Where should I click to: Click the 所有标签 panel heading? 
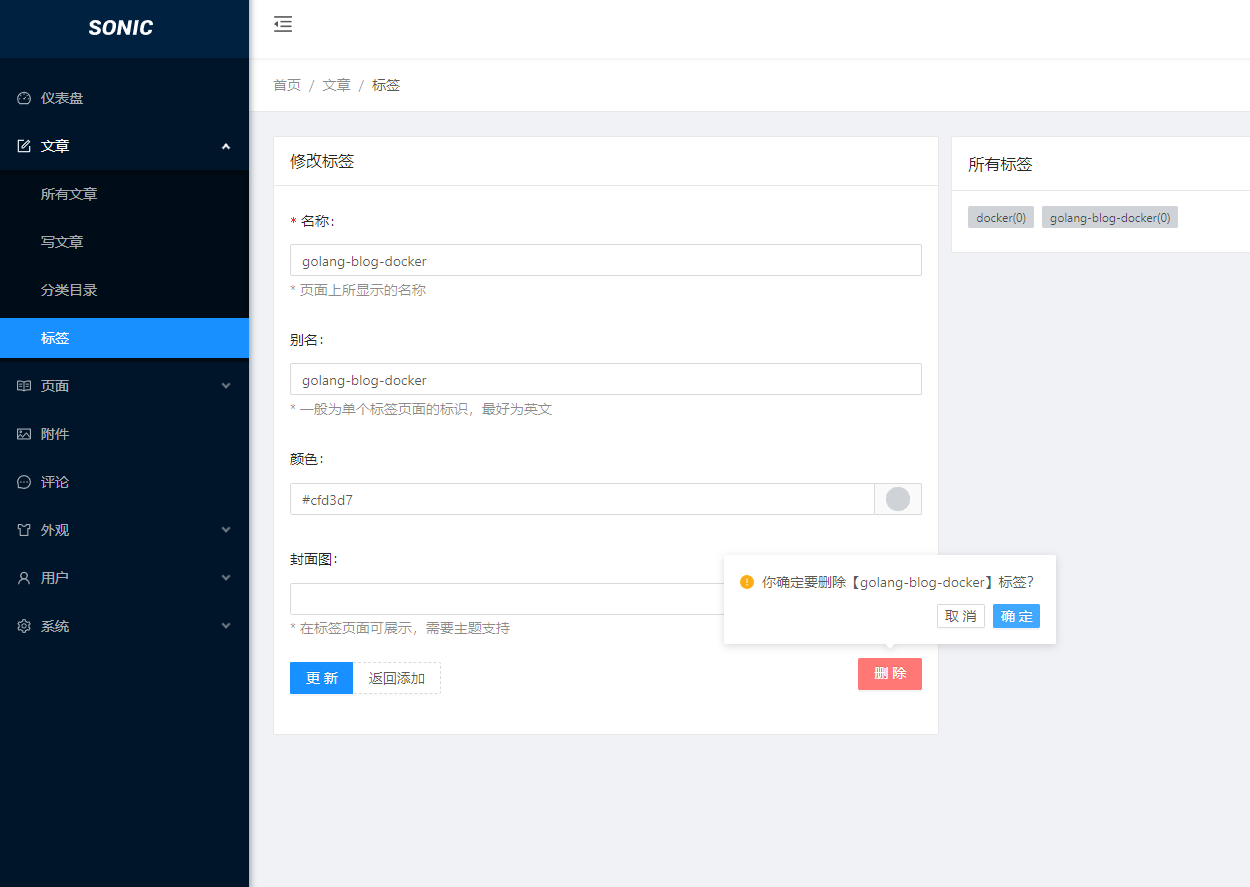1000,165
